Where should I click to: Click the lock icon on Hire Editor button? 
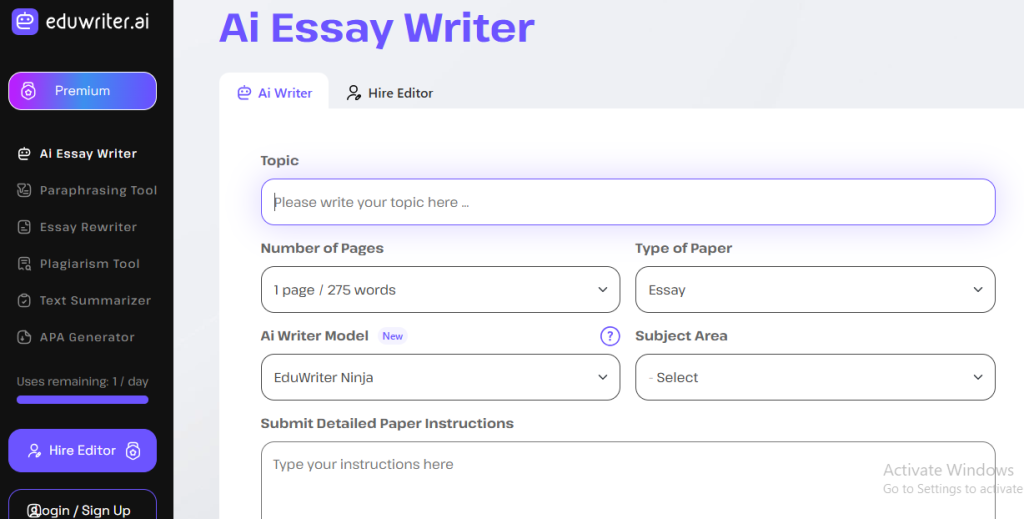(x=133, y=450)
